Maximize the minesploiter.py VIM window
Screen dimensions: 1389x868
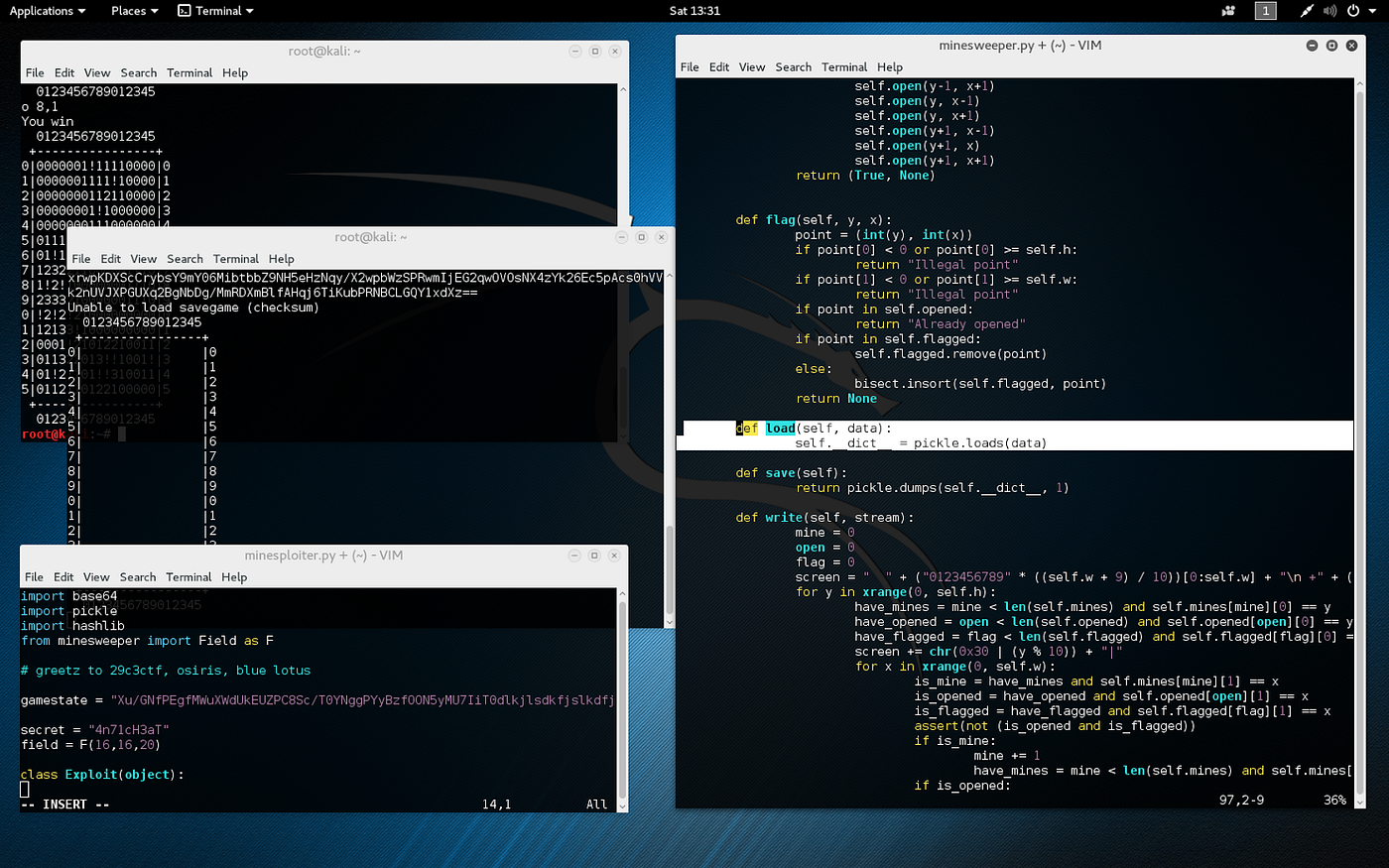click(595, 556)
